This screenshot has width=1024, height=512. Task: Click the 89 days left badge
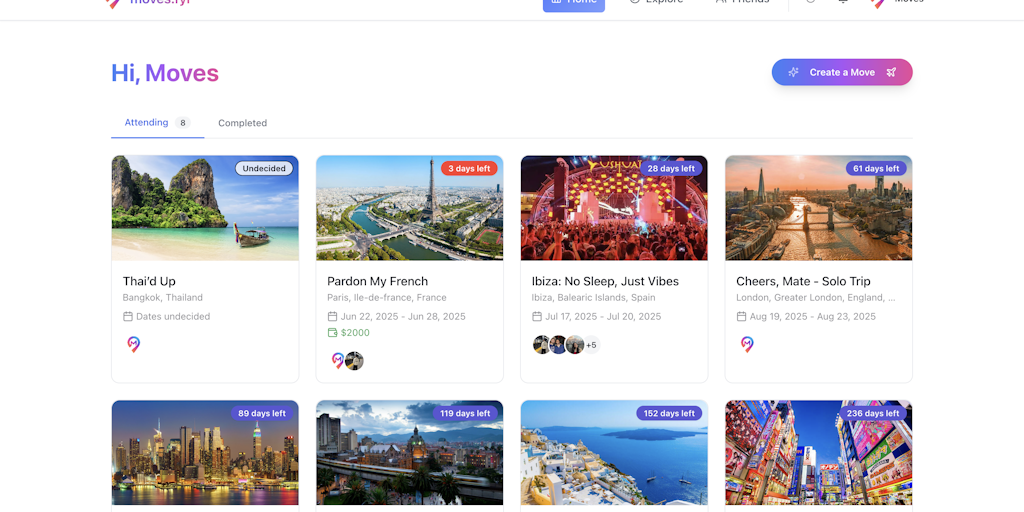[262, 413]
